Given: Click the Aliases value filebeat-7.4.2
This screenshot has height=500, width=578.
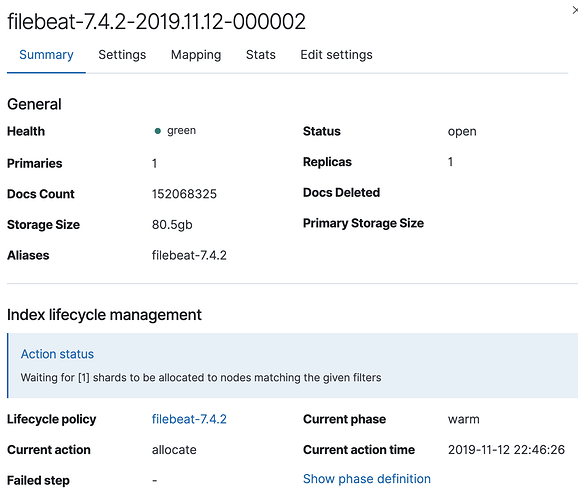Looking at the screenshot, I should click(x=189, y=255).
